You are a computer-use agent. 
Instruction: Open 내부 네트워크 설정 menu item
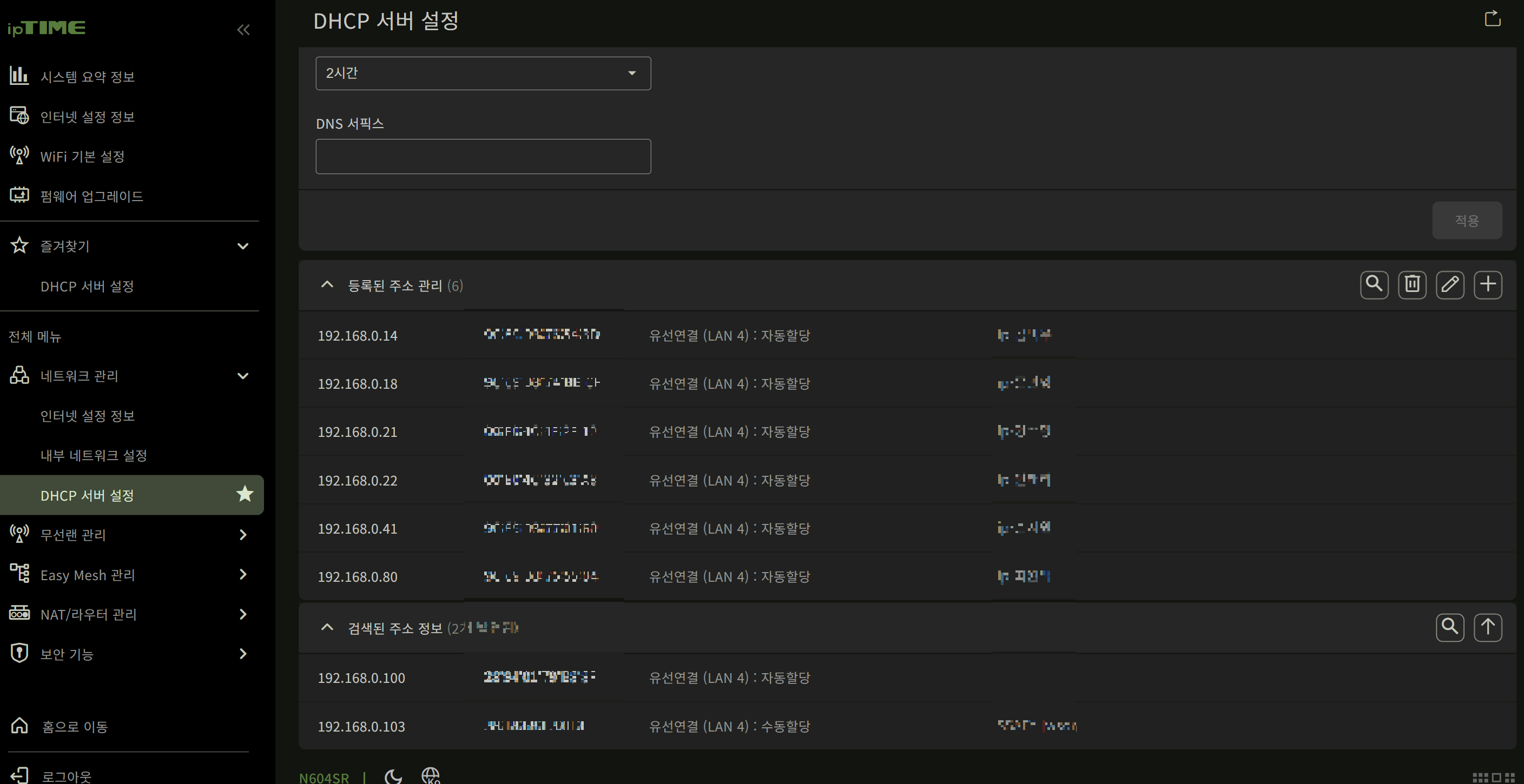pos(94,455)
